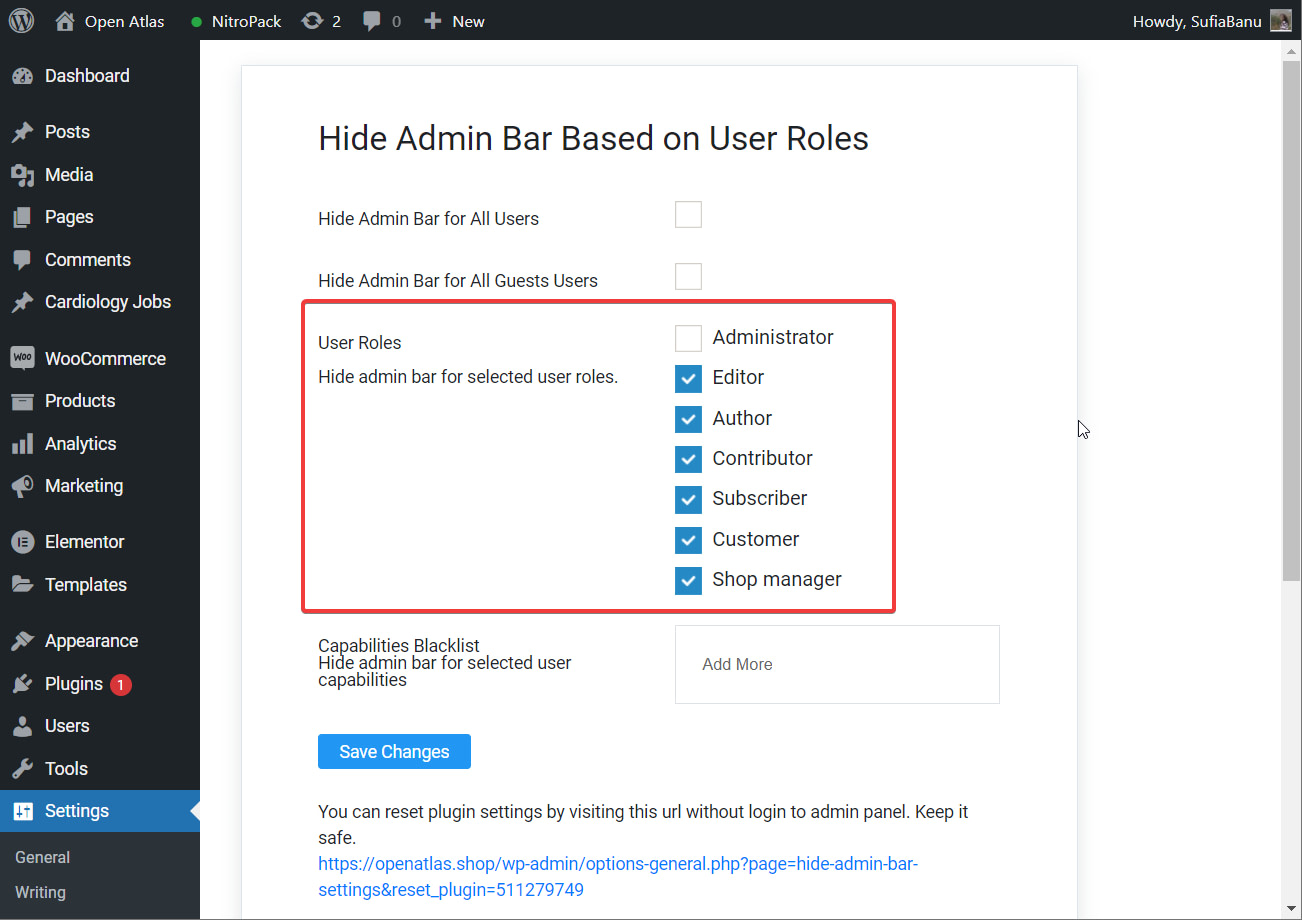This screenshot has width=1302, height=920.
Task: Click the Appearance paintbrush icon
Action: point(22,640)
